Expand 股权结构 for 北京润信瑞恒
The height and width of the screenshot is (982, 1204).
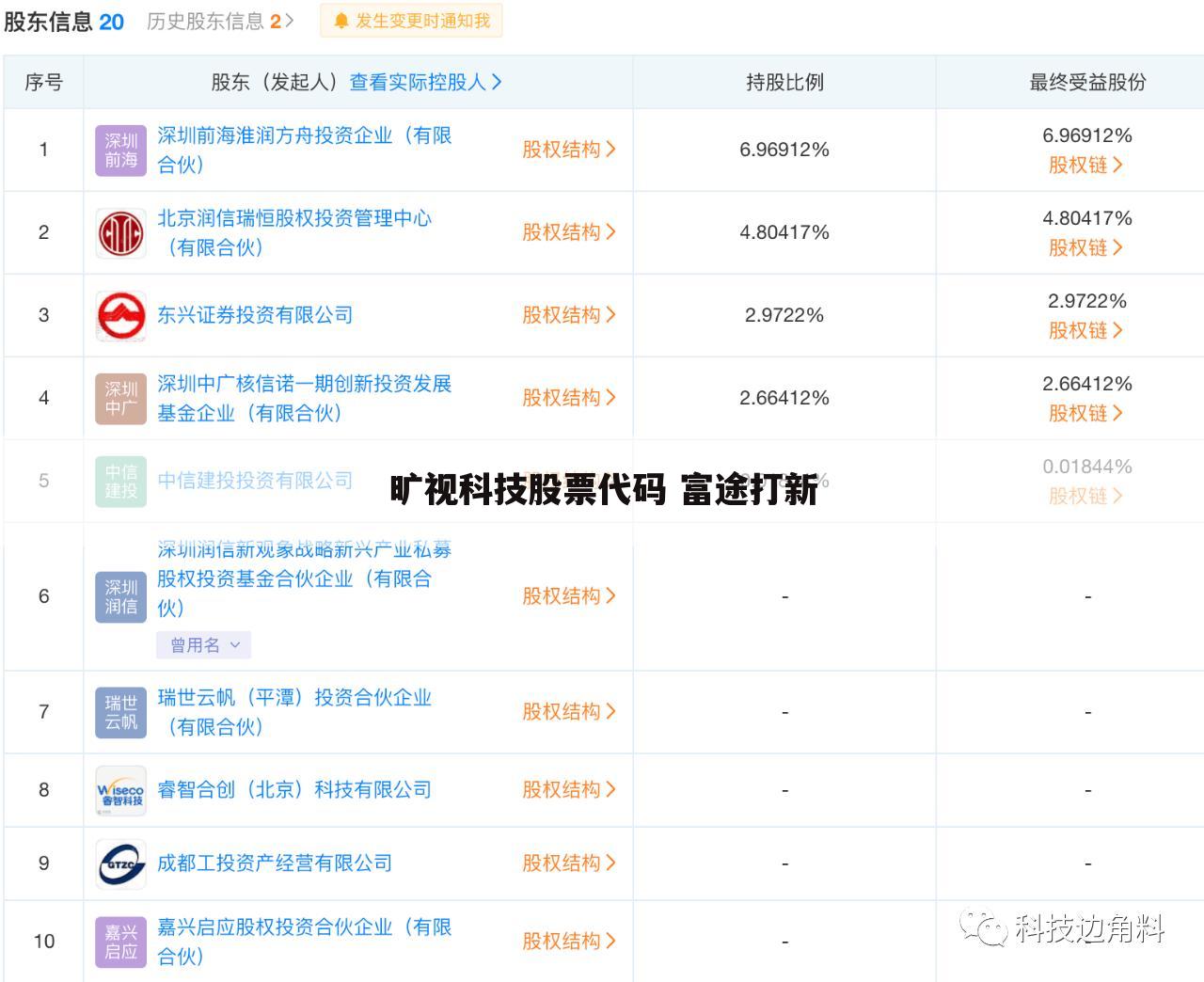(569, 232)
